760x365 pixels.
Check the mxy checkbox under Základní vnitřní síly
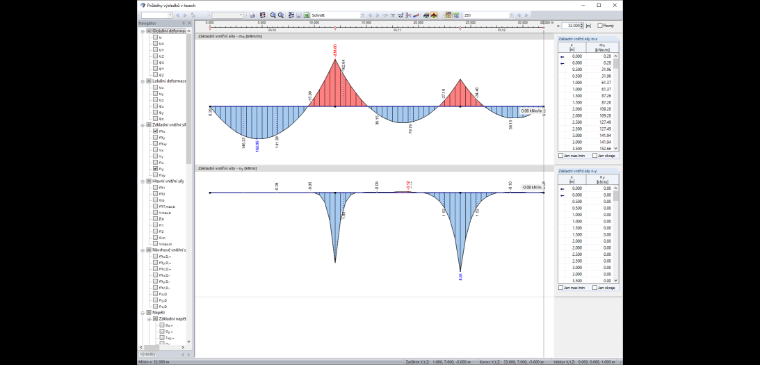(155, 143)
